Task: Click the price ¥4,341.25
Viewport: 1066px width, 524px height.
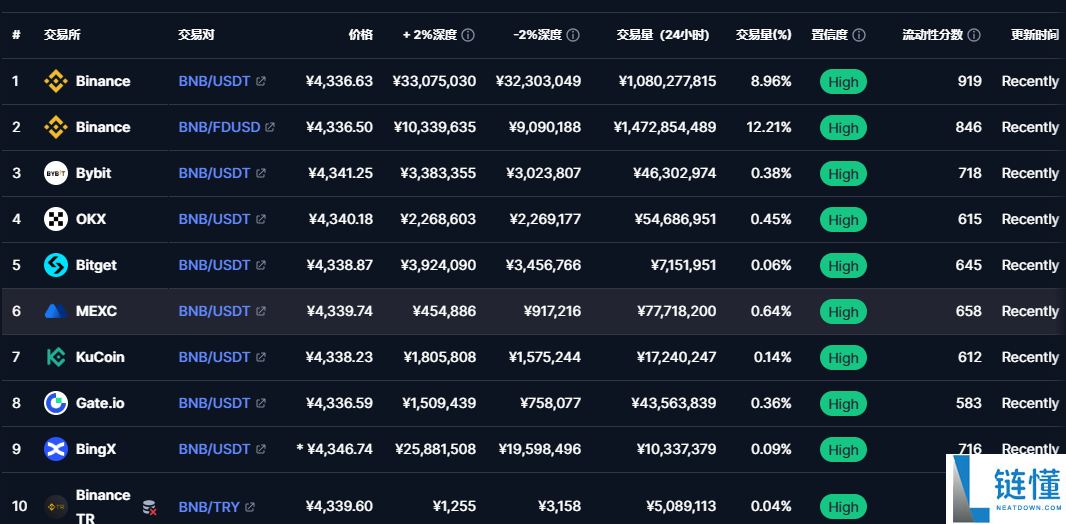Action: click(340, 173)
